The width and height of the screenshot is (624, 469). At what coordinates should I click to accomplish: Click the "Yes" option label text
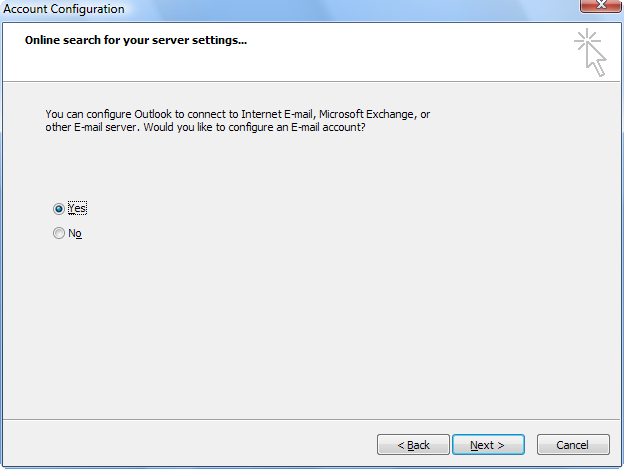[x=77, y=208]
